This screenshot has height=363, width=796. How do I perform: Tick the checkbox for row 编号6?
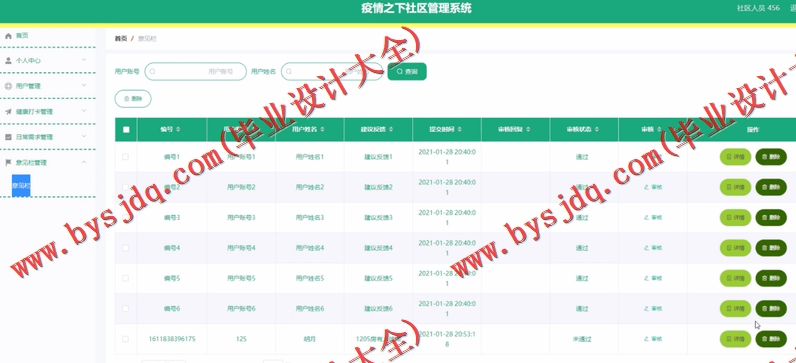pyautogui.click(x=125, y=309)
